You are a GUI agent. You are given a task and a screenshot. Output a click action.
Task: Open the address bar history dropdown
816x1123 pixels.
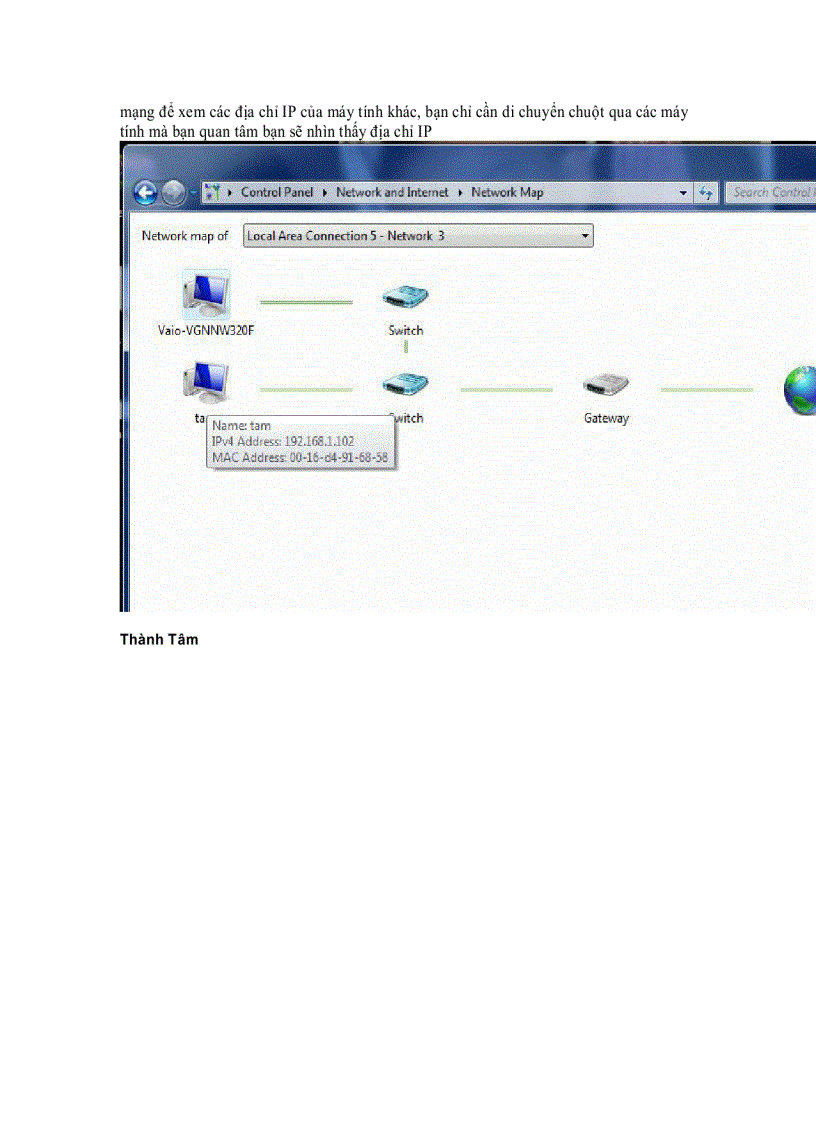(682, 192)
